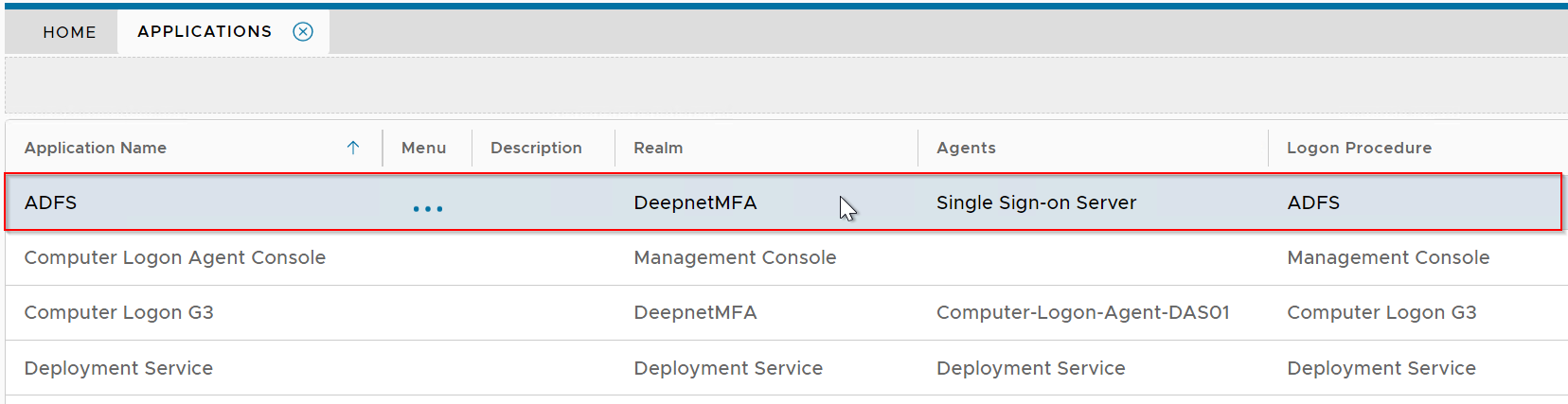Screen dimensions: 1568x404
Task: Open the Deployment Service application entry
Action: [x=118, y=368]
